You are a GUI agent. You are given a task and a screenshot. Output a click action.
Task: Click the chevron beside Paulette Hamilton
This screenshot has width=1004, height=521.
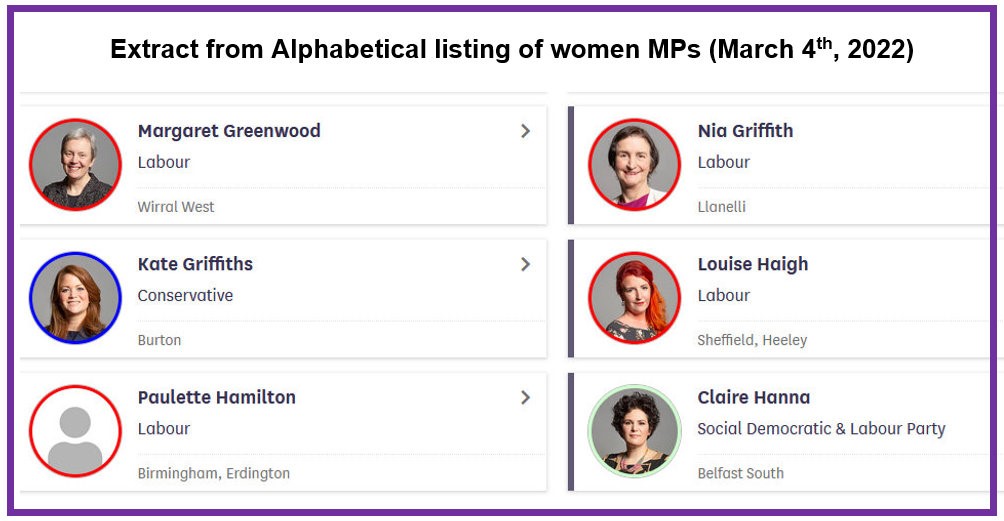(525, 397)
